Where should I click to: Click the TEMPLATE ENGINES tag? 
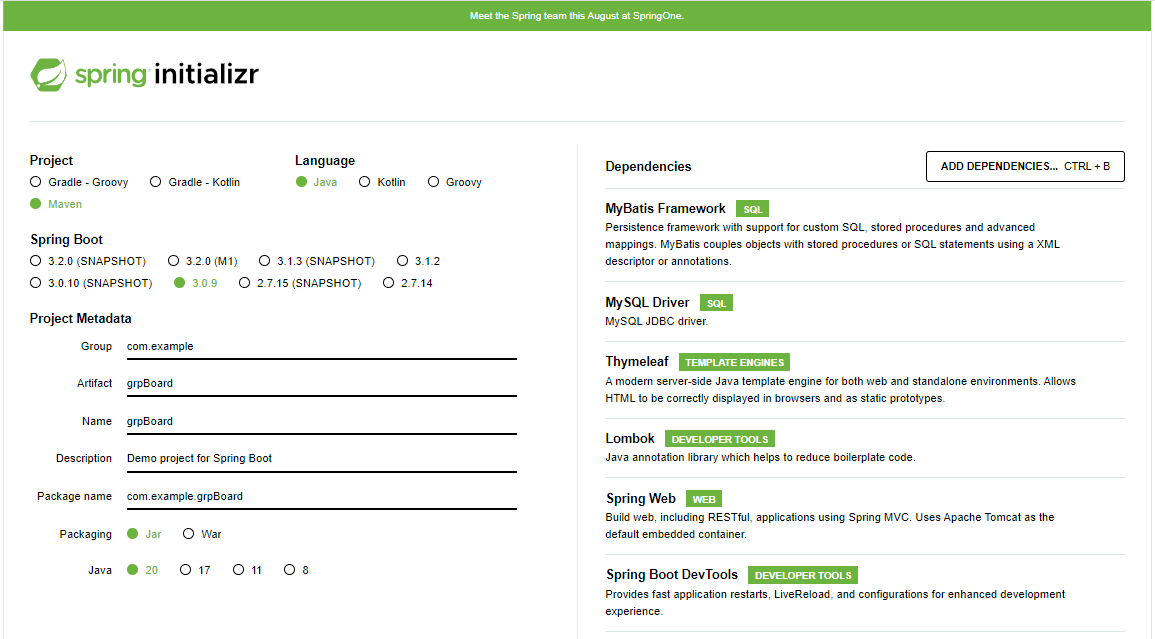tap(734, 362)
